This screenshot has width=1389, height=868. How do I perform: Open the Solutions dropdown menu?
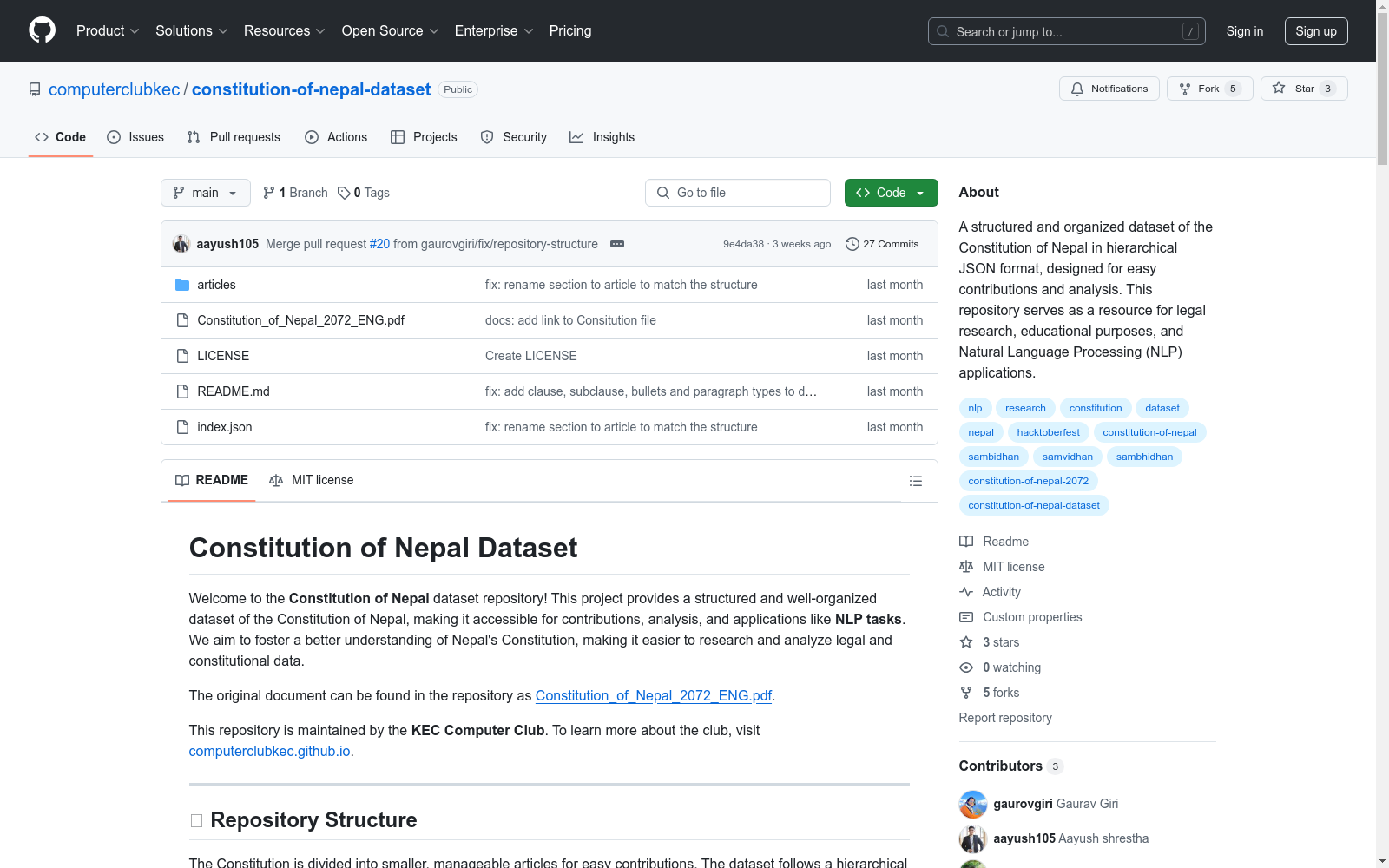tap(192, 31)
